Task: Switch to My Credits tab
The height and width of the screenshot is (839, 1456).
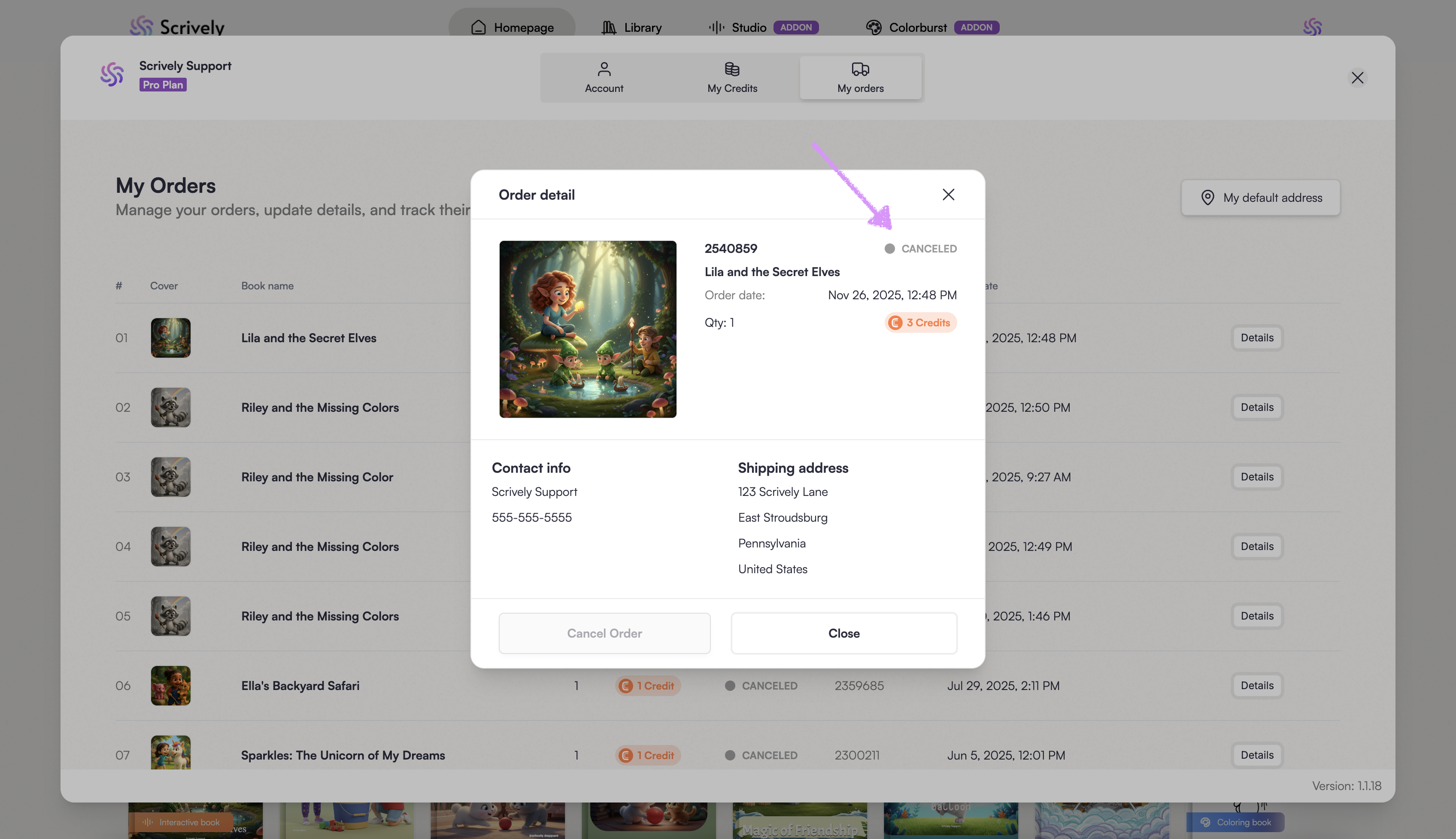Action: click(x=732, y=77)
